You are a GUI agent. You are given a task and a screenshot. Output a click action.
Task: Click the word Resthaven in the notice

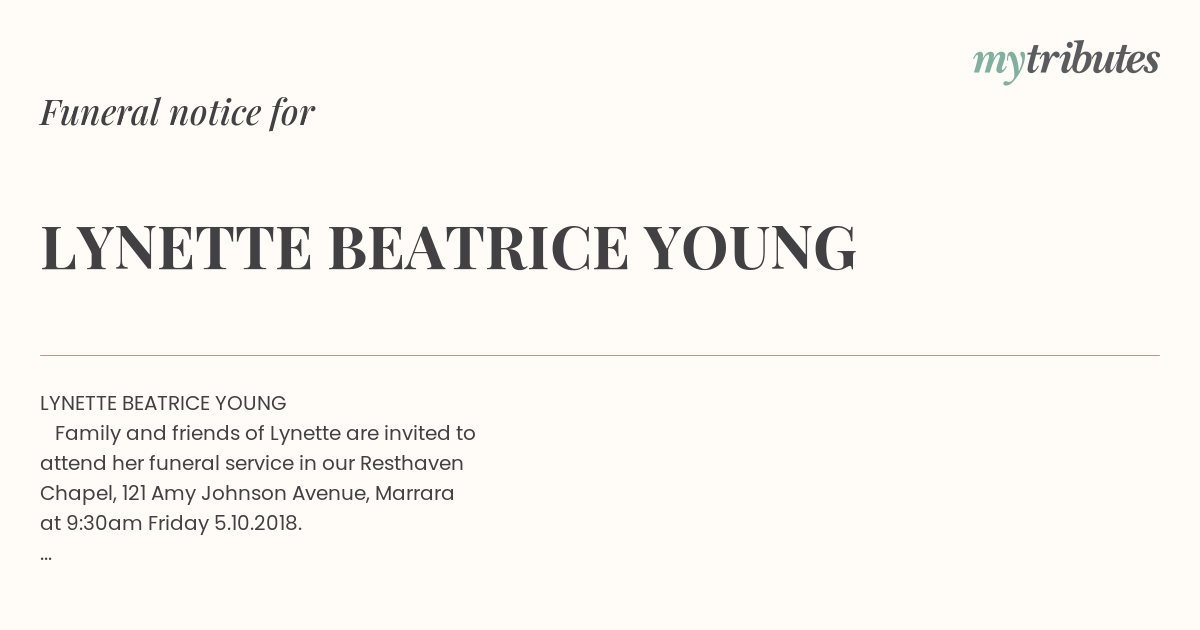411,463
